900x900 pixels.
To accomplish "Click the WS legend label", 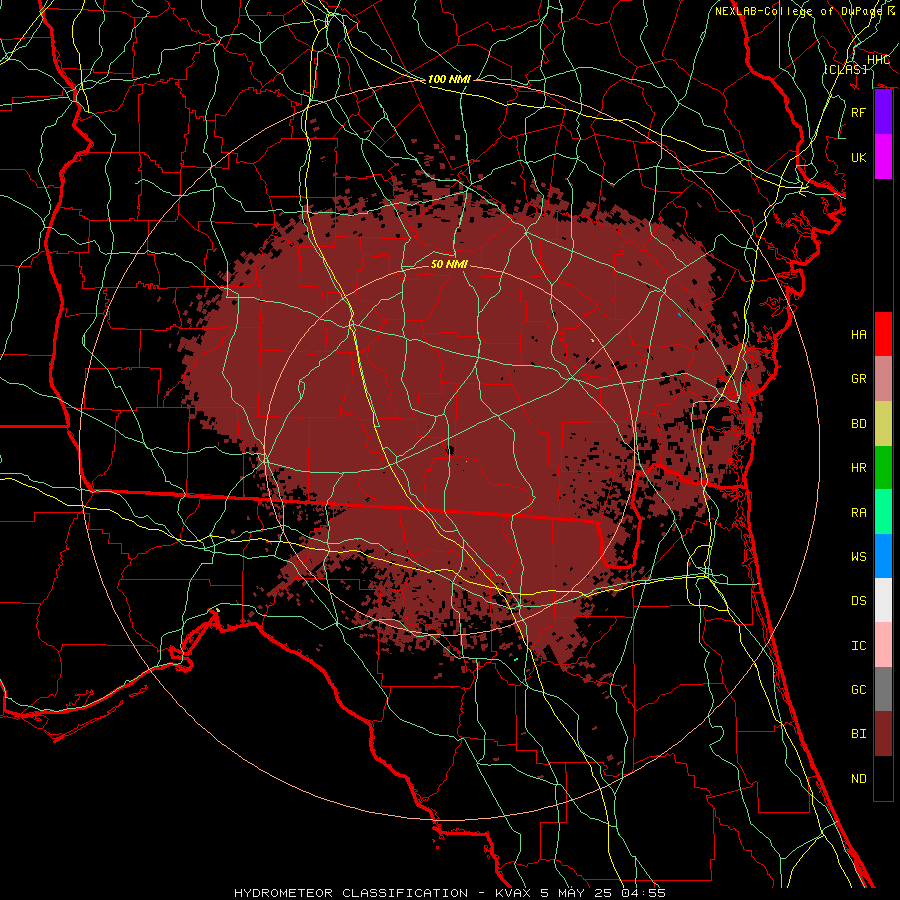I will pos(859,556).
